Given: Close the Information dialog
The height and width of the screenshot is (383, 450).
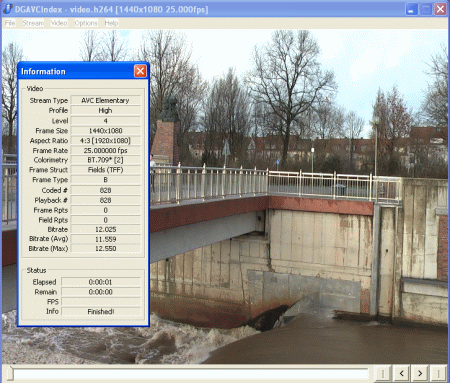Looking at the screenshot, I should 140,71.
